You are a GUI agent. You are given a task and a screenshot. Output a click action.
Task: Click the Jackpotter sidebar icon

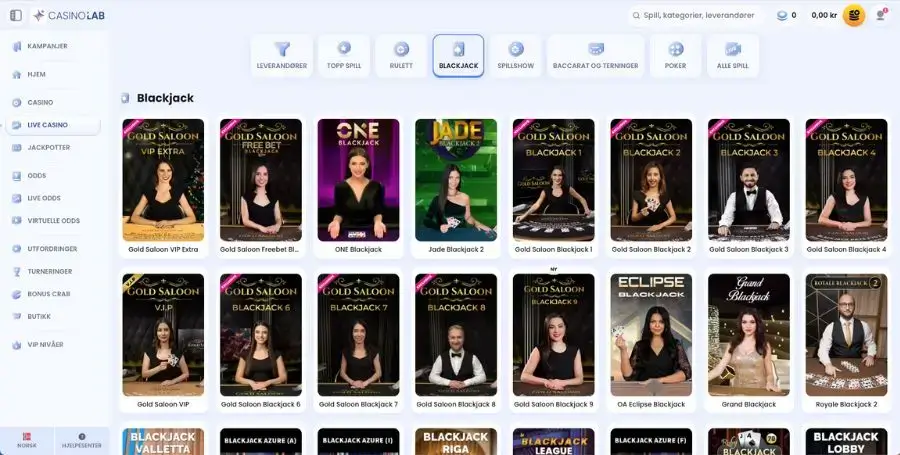point(17,147)
